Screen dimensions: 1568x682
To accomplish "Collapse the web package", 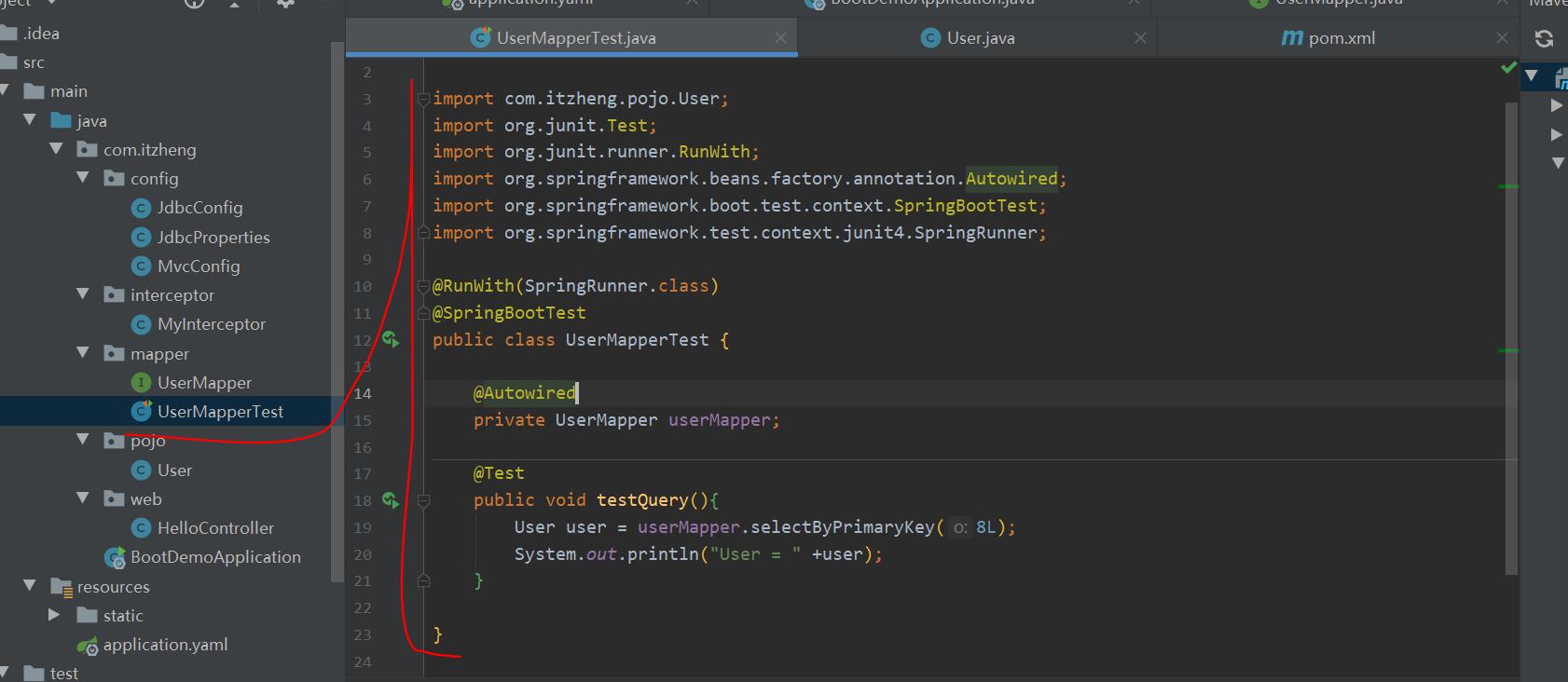I will 83,498.
